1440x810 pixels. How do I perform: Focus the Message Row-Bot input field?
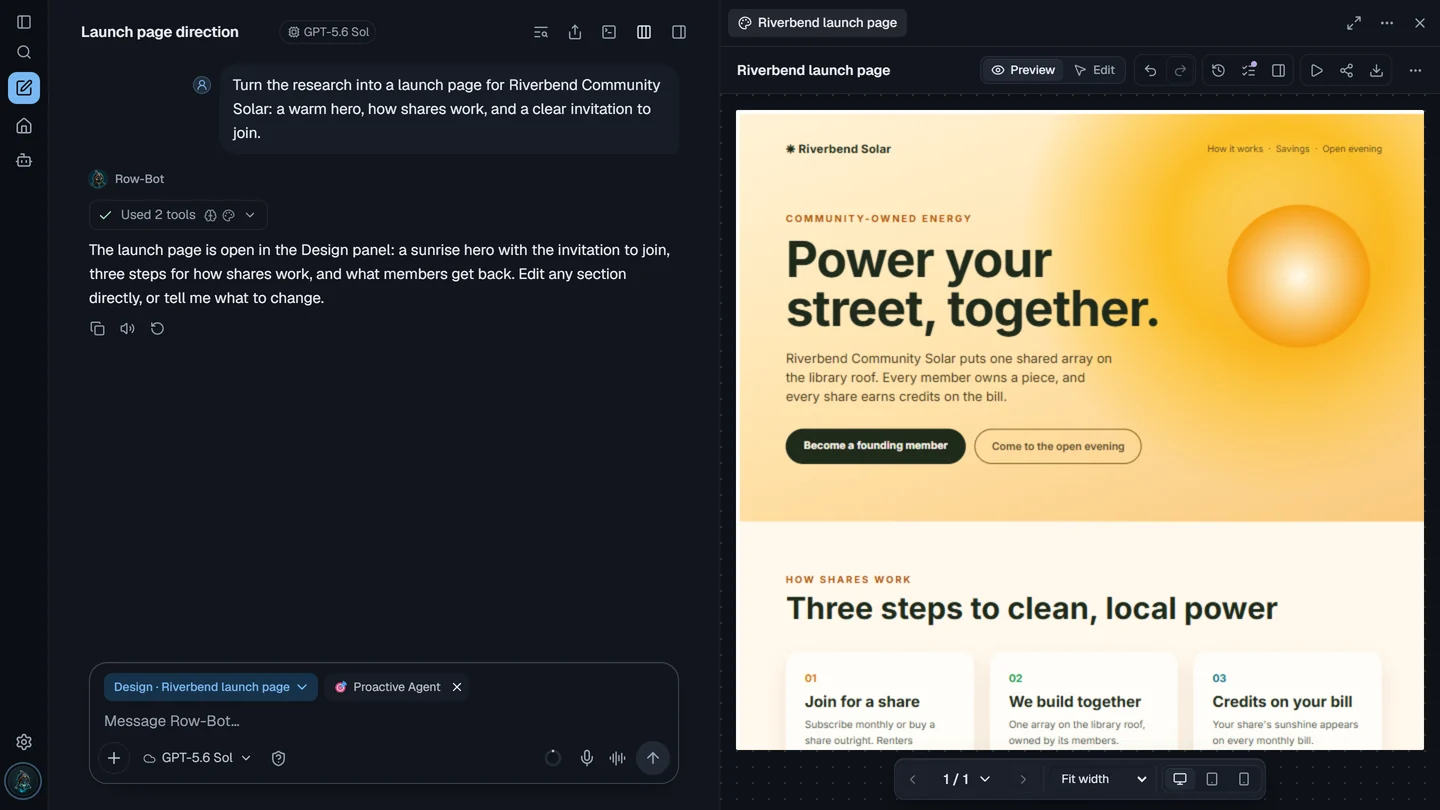[384, 721]
